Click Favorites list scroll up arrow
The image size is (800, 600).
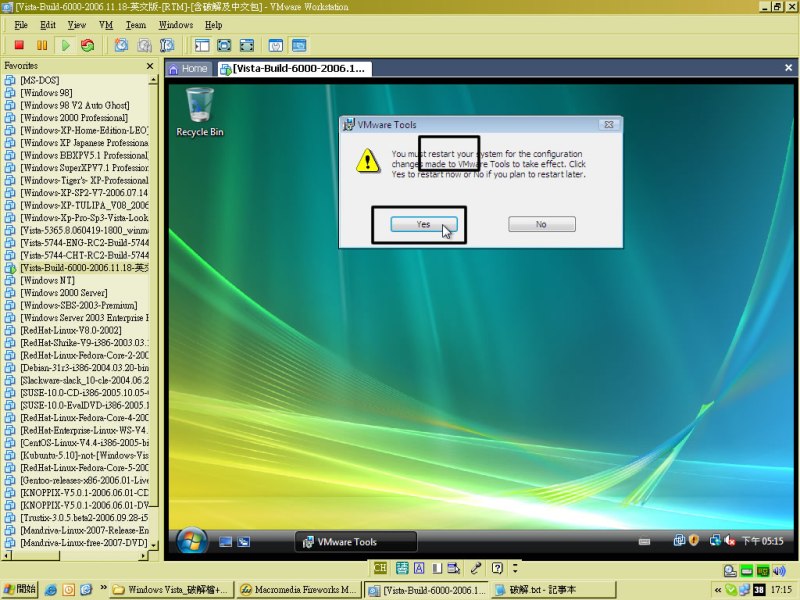[x=154, y=80]
